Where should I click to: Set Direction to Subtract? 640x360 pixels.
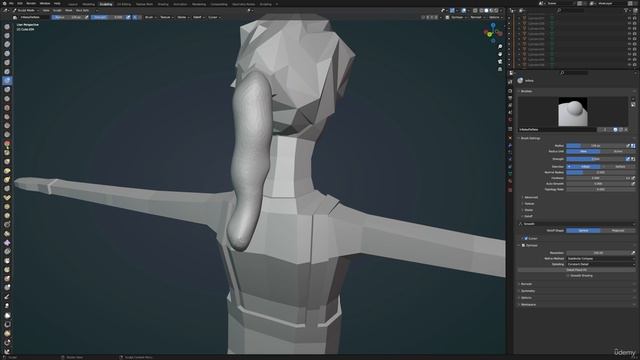pyautogui.click(x=618, y=167)
